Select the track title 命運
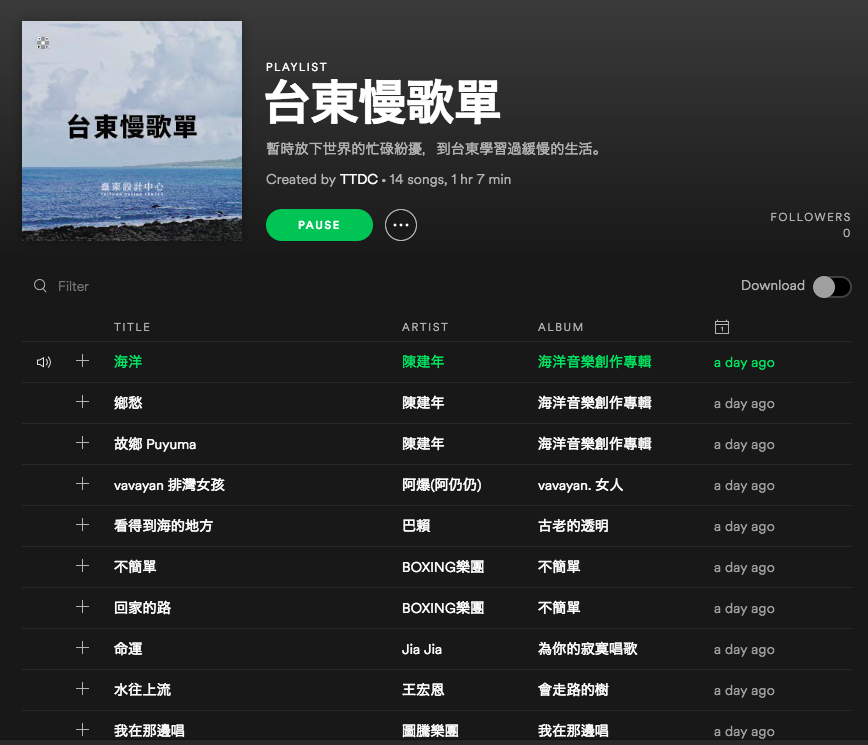 [x=128, y=649]
